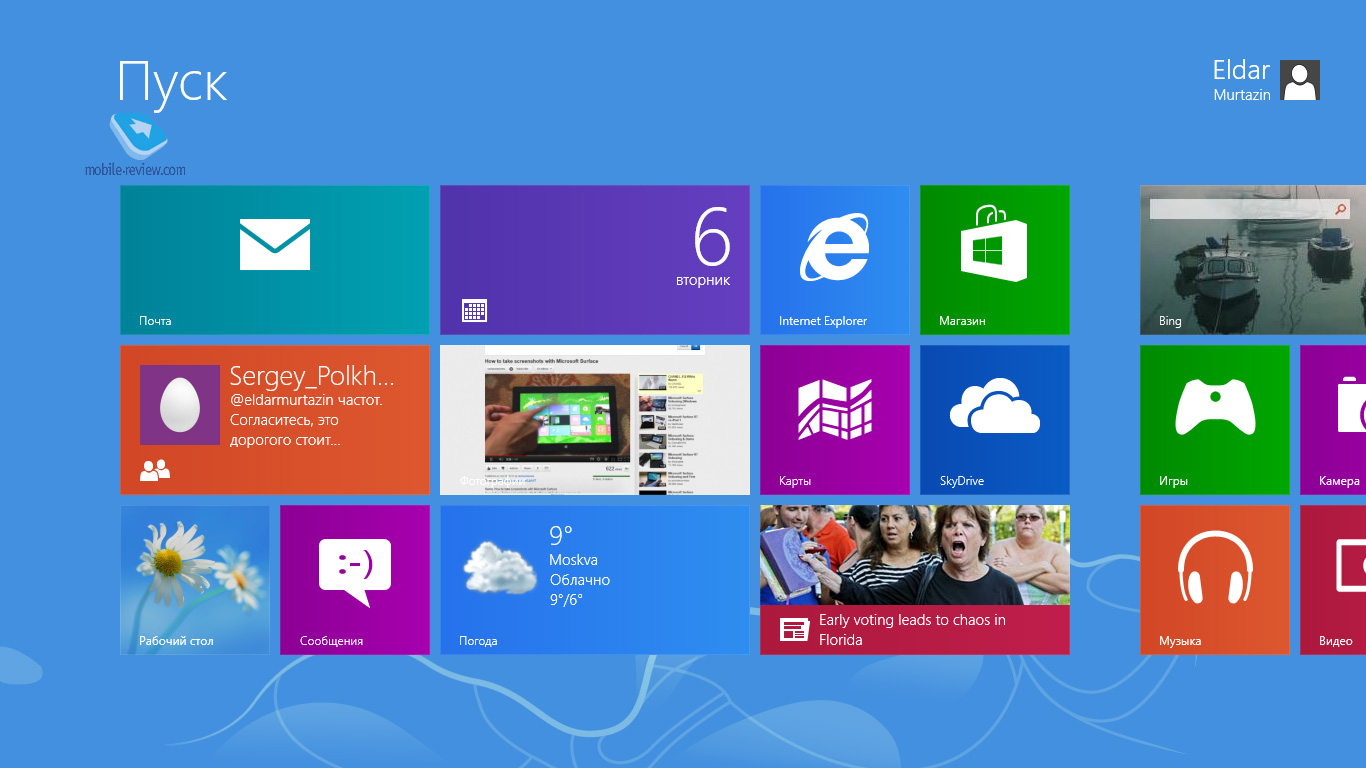Screen dimensions: 1366x768
Task: Open the Calendar tile showing 6 вторник
Action: point(595,260)
